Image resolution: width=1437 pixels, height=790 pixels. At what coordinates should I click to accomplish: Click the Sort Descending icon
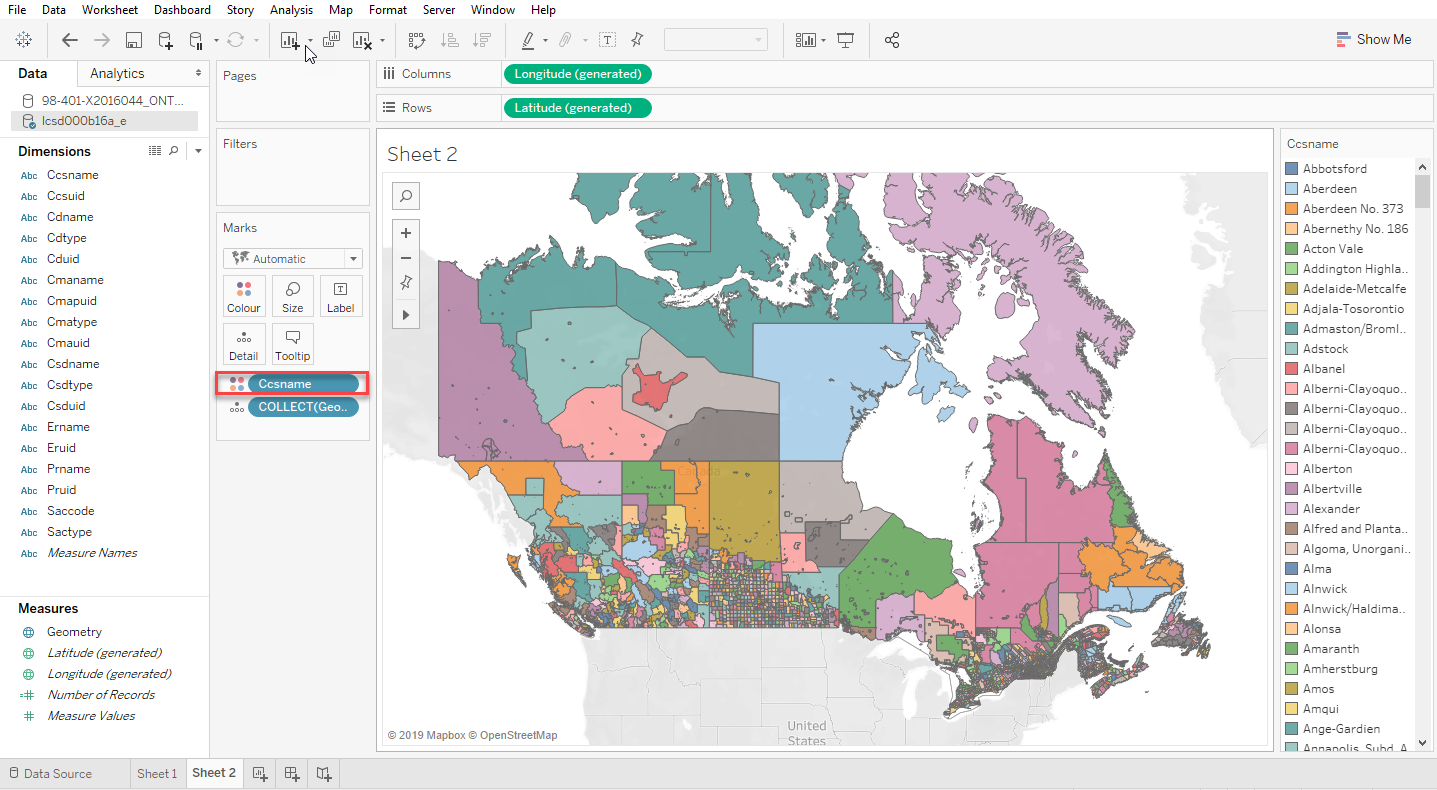[482, 40]
